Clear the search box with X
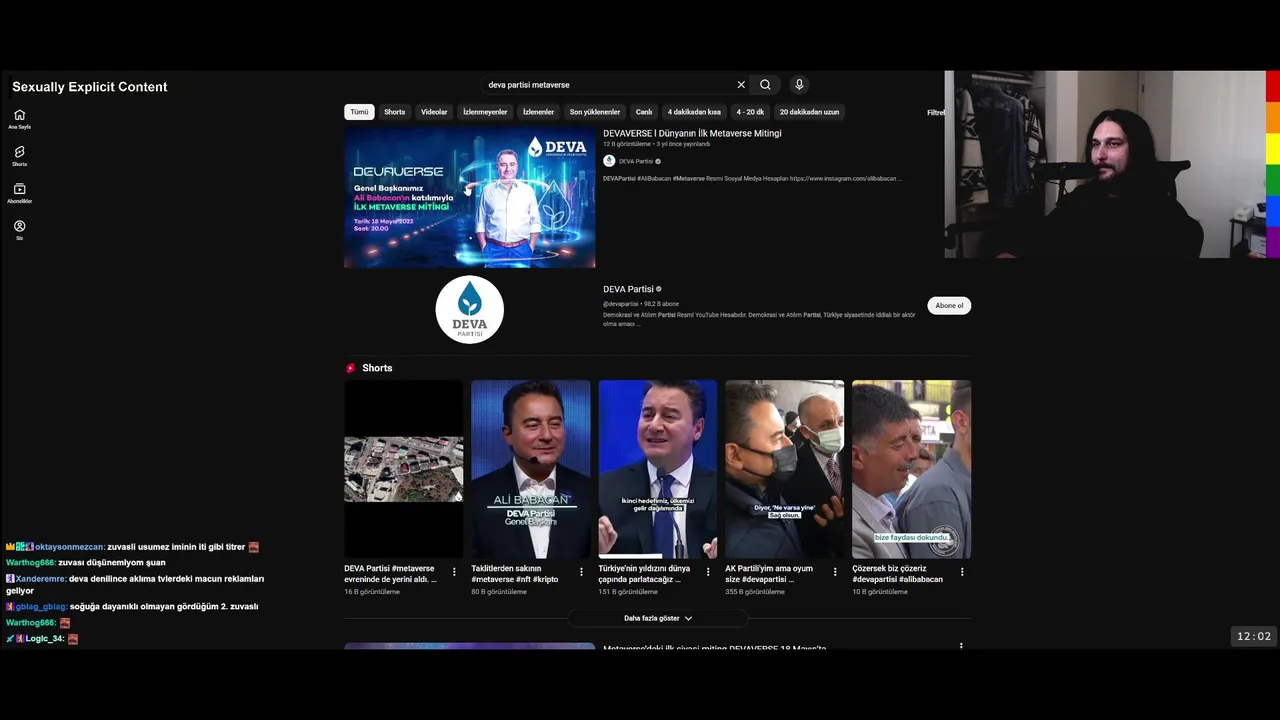This screenshot has width=1280, height=720. click(741, 85)
